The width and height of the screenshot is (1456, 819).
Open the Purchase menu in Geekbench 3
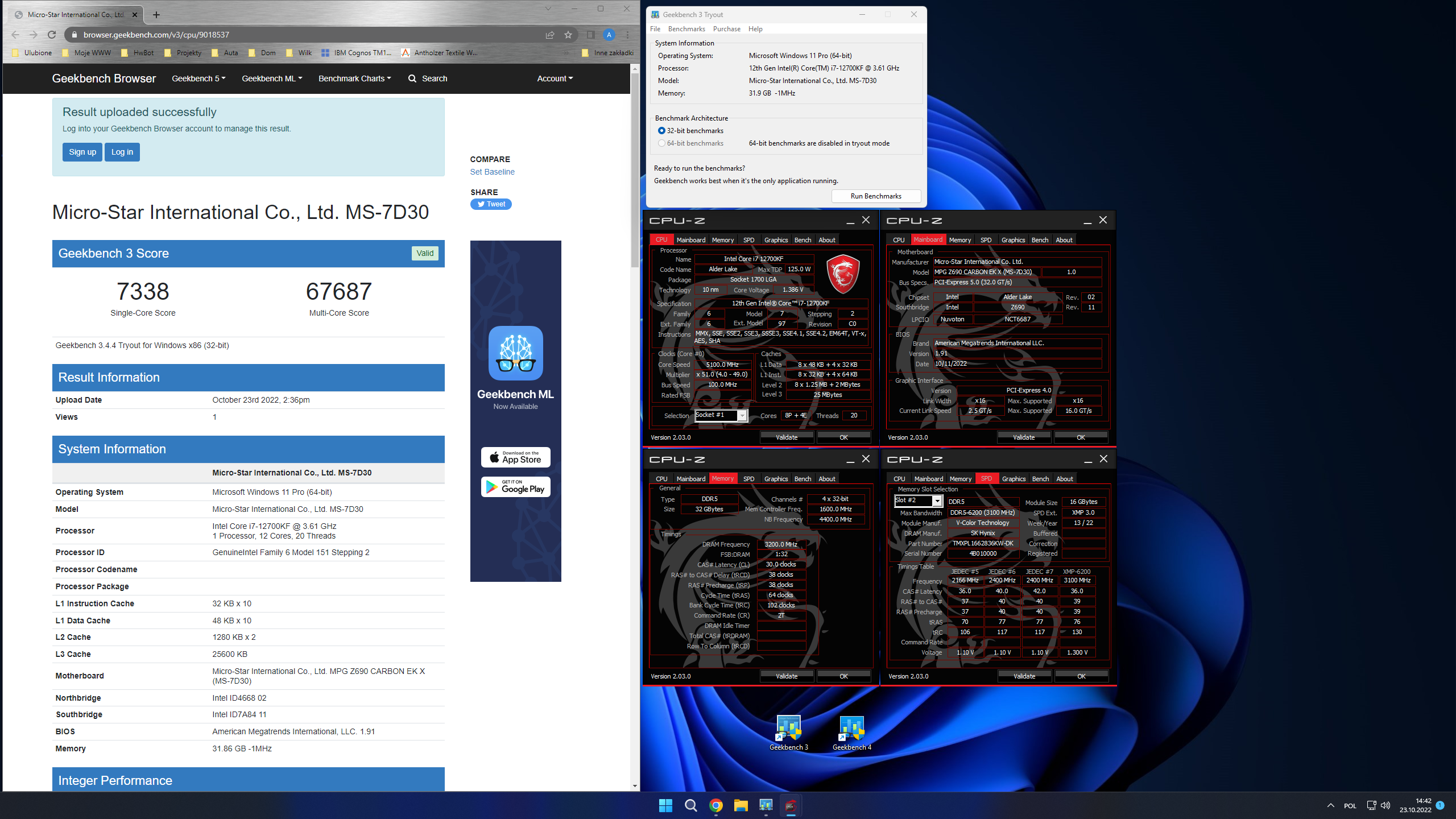click(726, 29)
